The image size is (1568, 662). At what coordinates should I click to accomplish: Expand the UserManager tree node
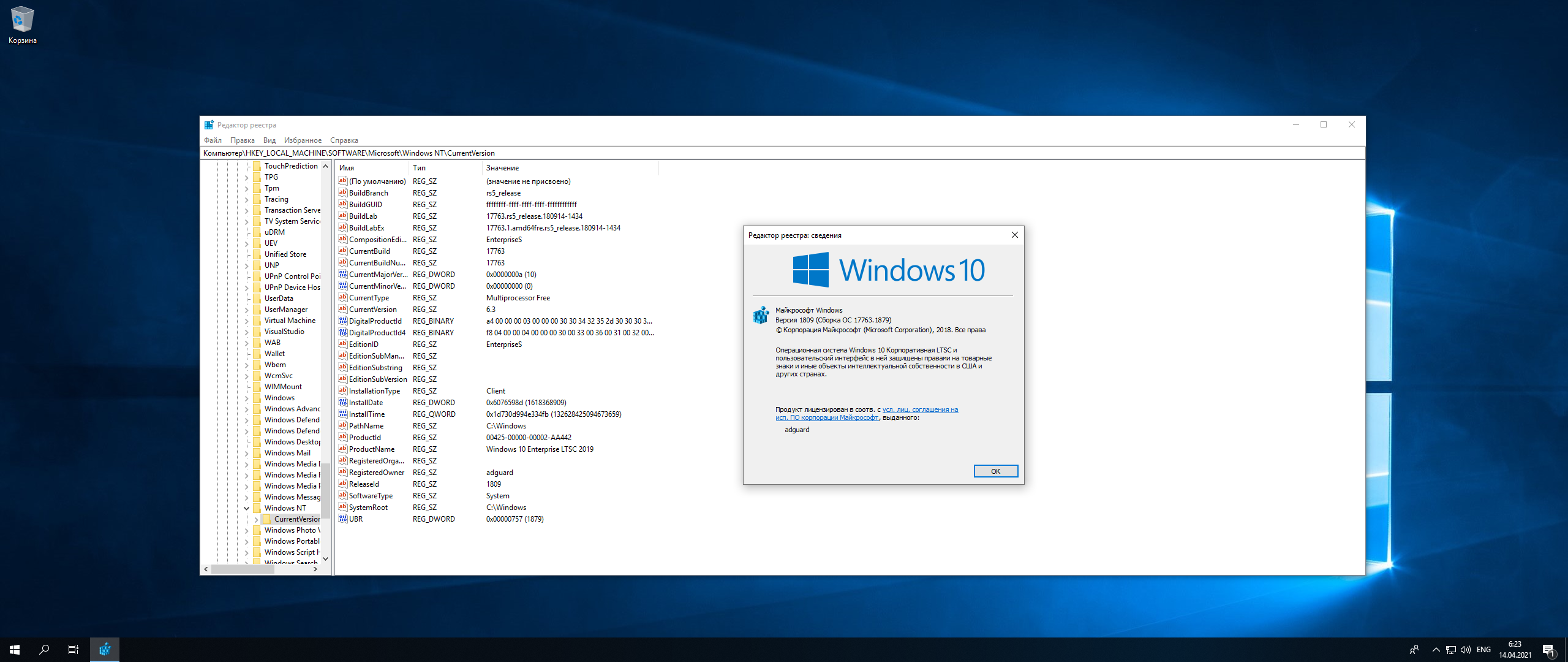[247, 310]
